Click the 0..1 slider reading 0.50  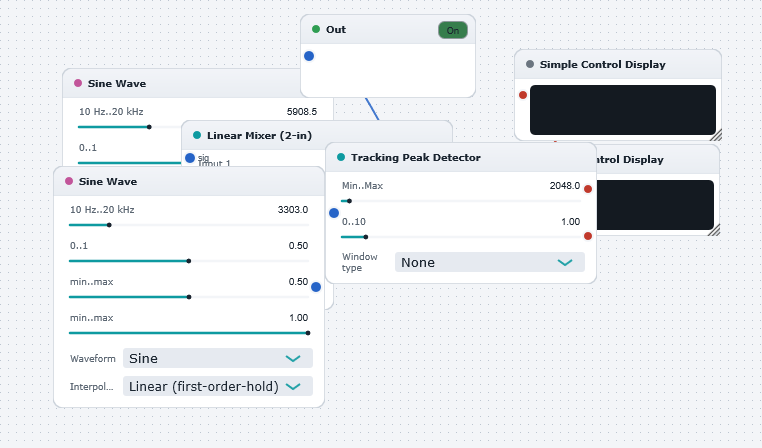[189, 261]
